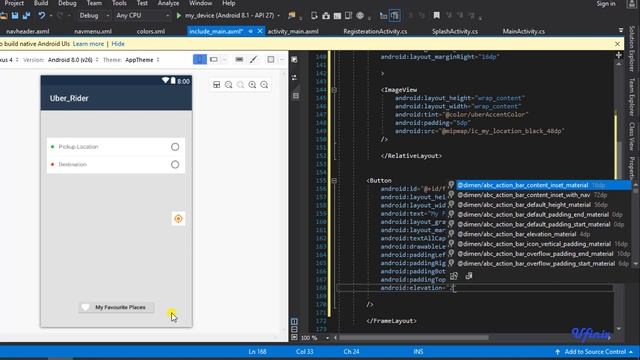
Task: Click the Hide link in info bar
Action: pos(118,44)
